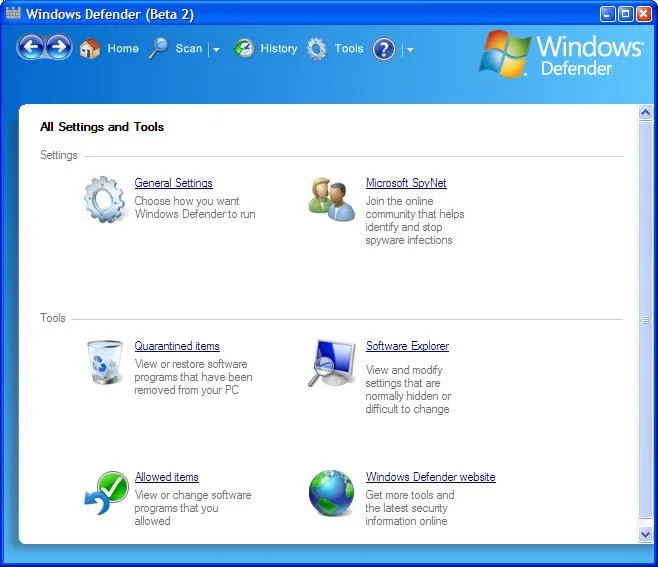
Task: Click the scrollbar down arrow
Action: [x=645, y=534]
